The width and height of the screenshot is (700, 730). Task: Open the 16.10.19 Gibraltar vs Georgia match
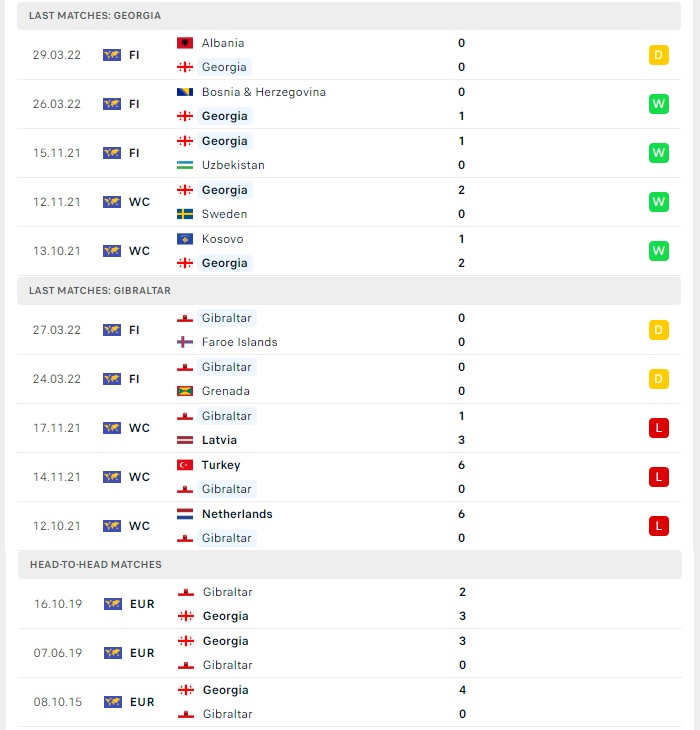(350, 604)
